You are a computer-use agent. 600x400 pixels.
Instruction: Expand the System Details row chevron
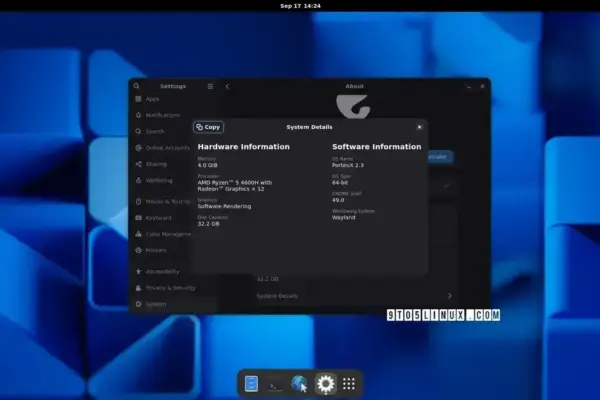tap(450, 296)
